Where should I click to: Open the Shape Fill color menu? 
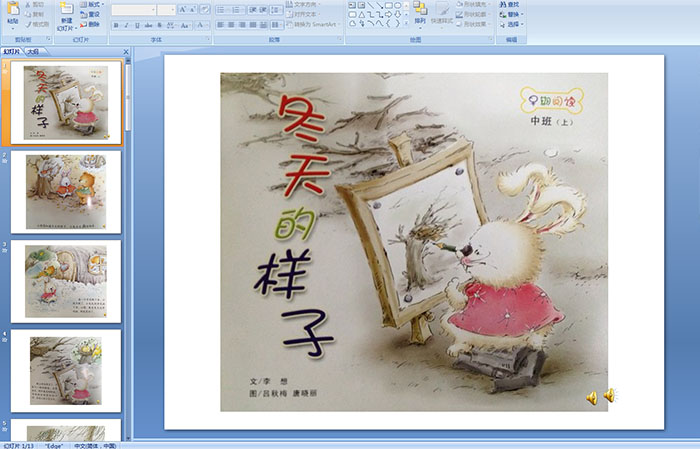tap(473, 4)
